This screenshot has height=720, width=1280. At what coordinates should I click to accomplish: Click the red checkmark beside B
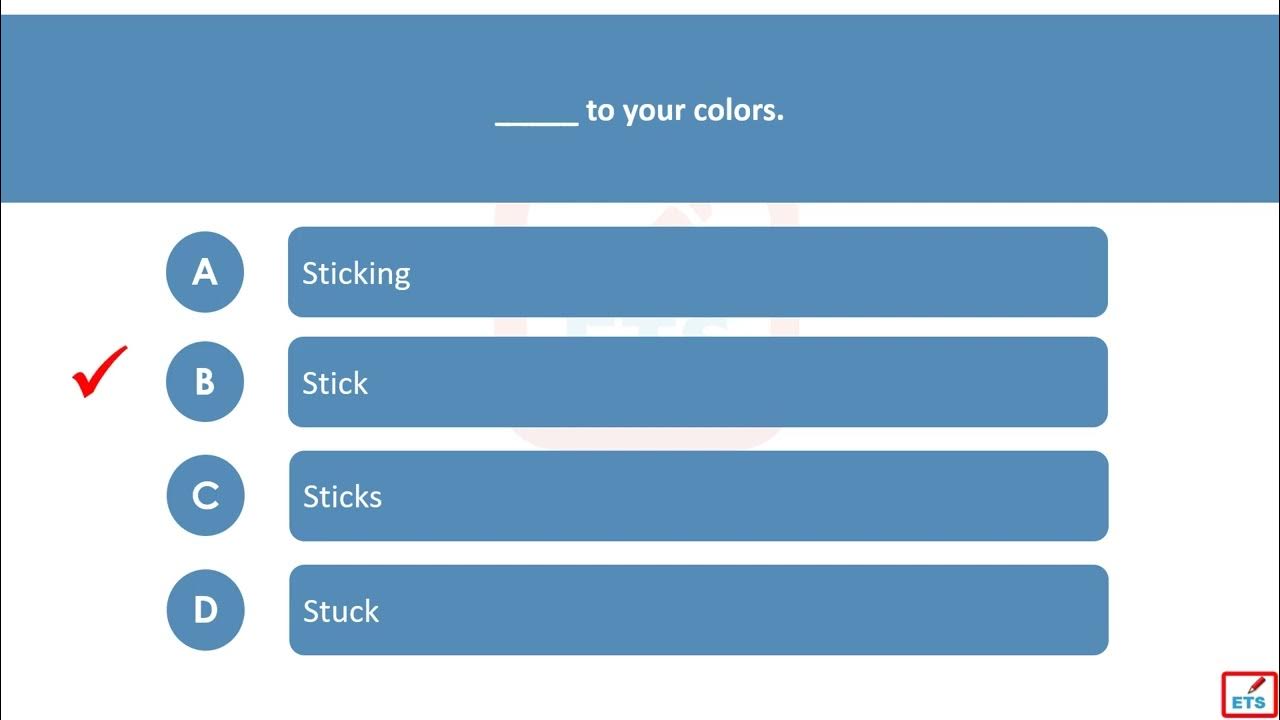100,371
